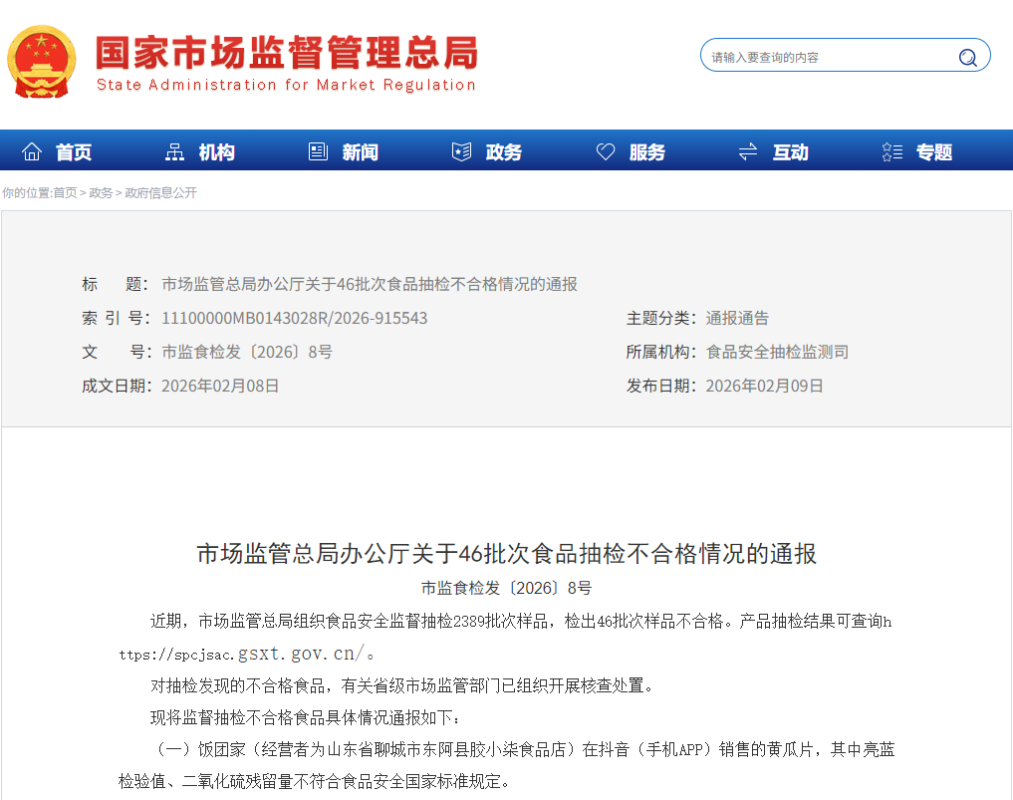
Task: Click 政务 in the breadcrumb trail
Action: tap(101, 193)
